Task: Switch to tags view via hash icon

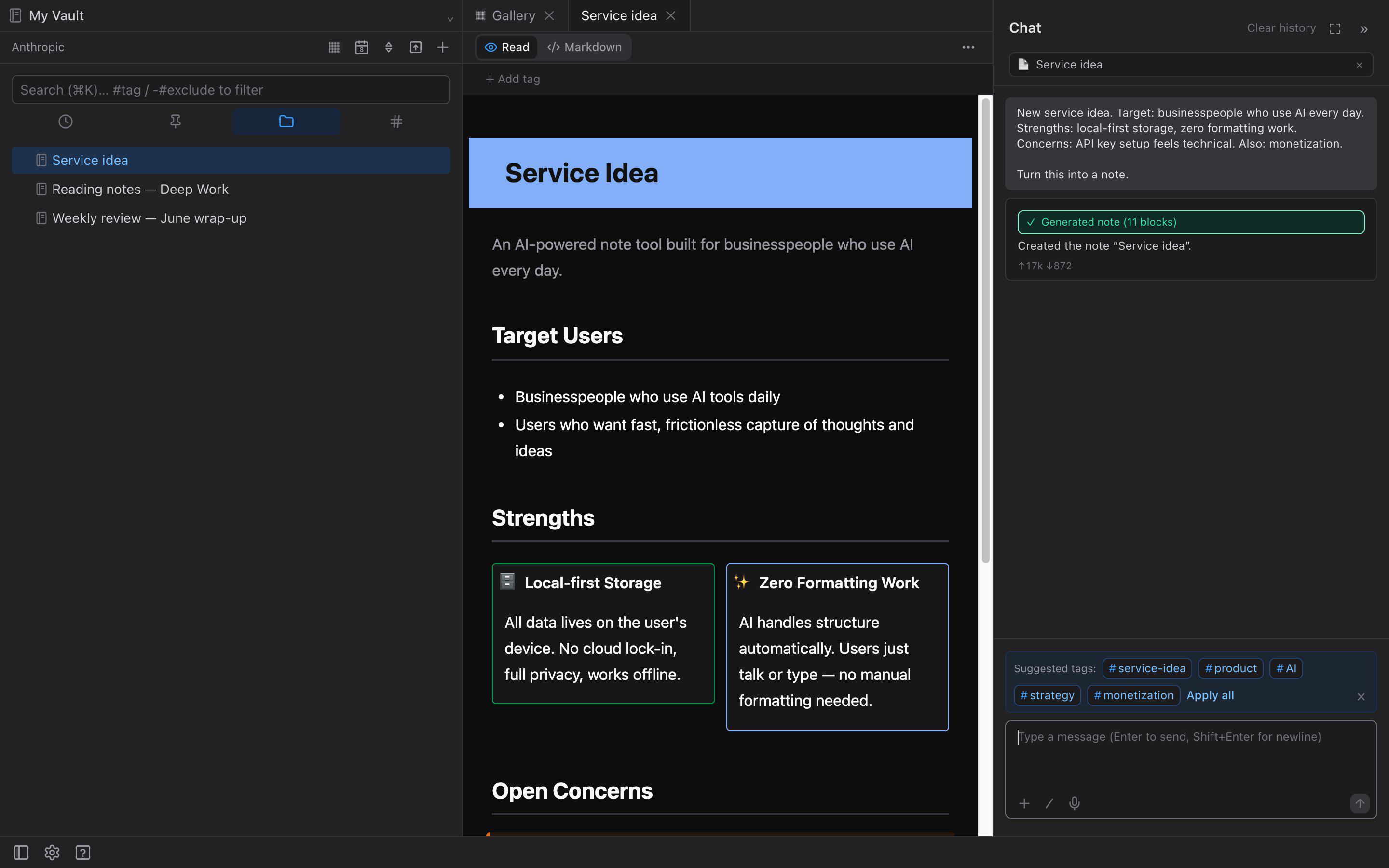Action: pyautogui.click(x=396, y=121)
